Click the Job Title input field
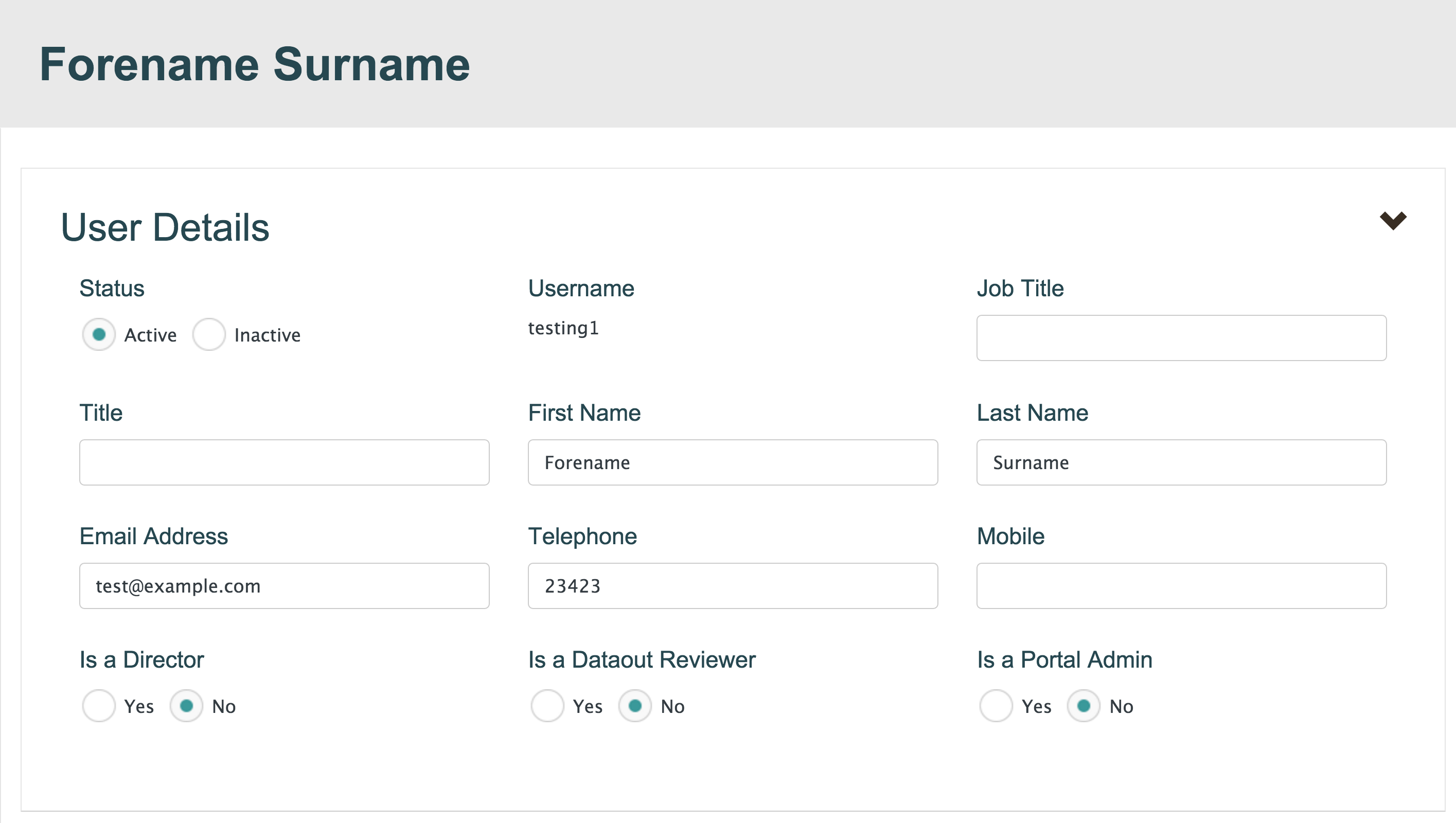Image resolution: width=1456 pixels, height=823 pixels. 1181,338
